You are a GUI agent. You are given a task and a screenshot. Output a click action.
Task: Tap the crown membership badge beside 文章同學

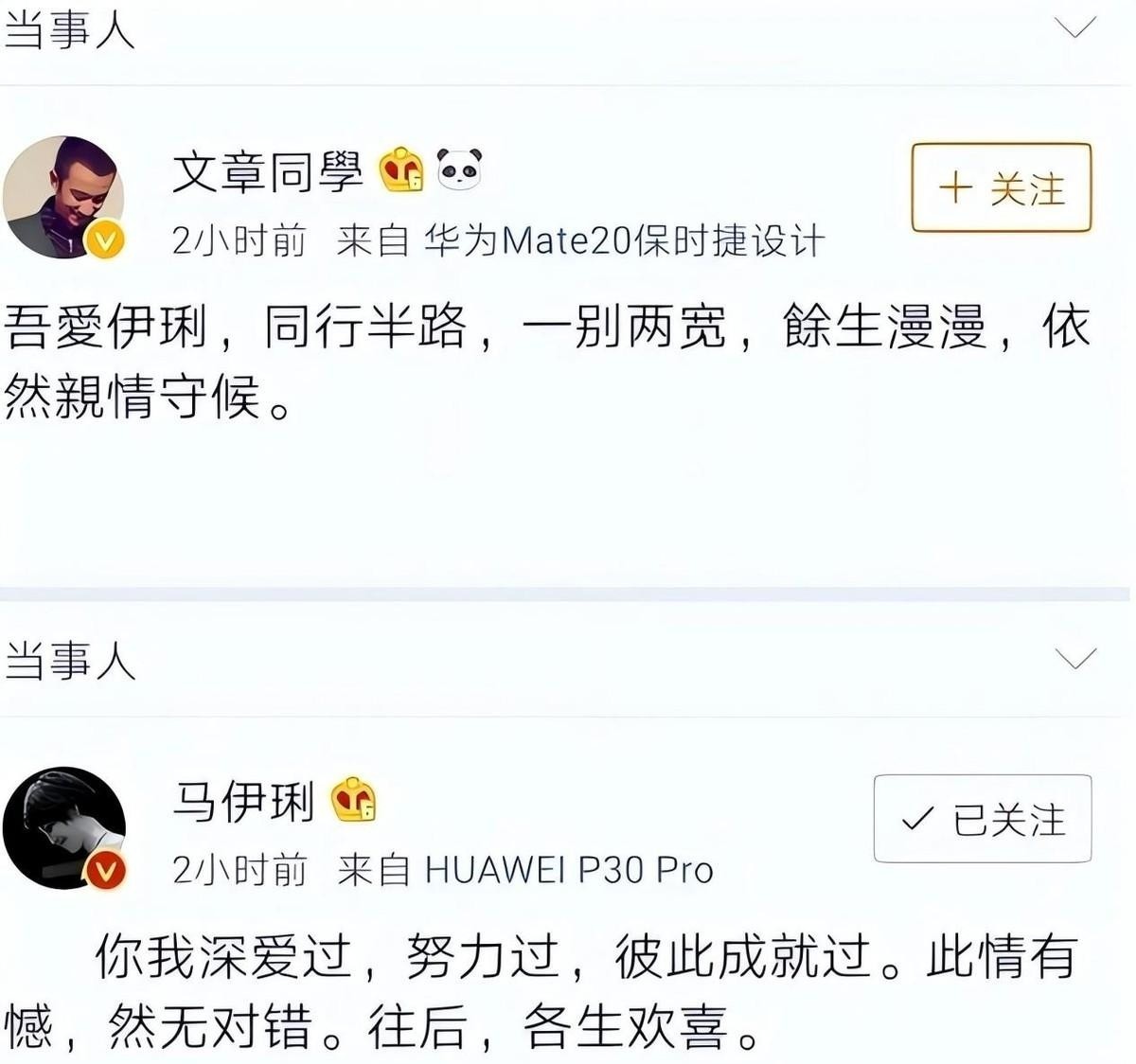(401, 171)
